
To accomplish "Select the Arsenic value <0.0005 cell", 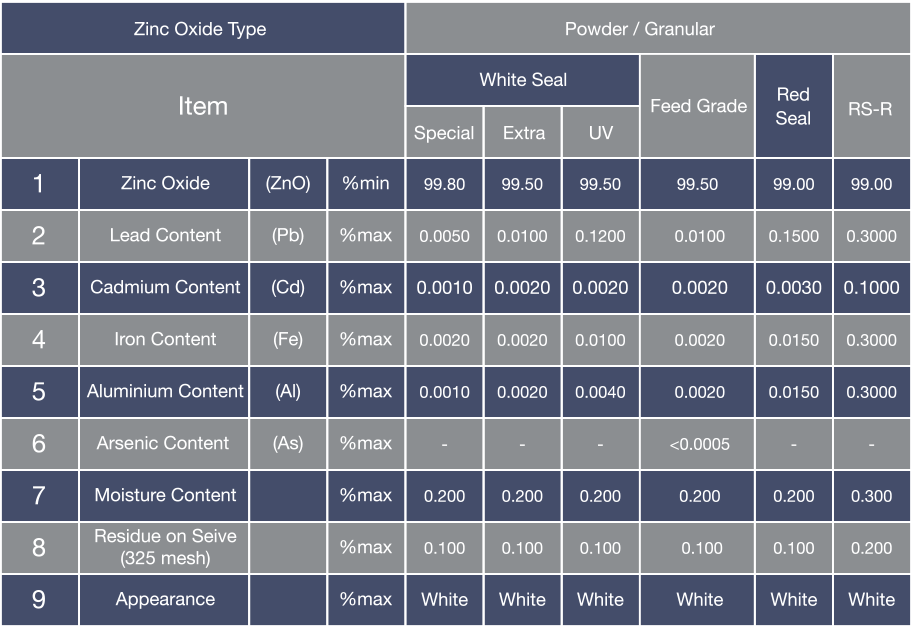I will [698, 444].
